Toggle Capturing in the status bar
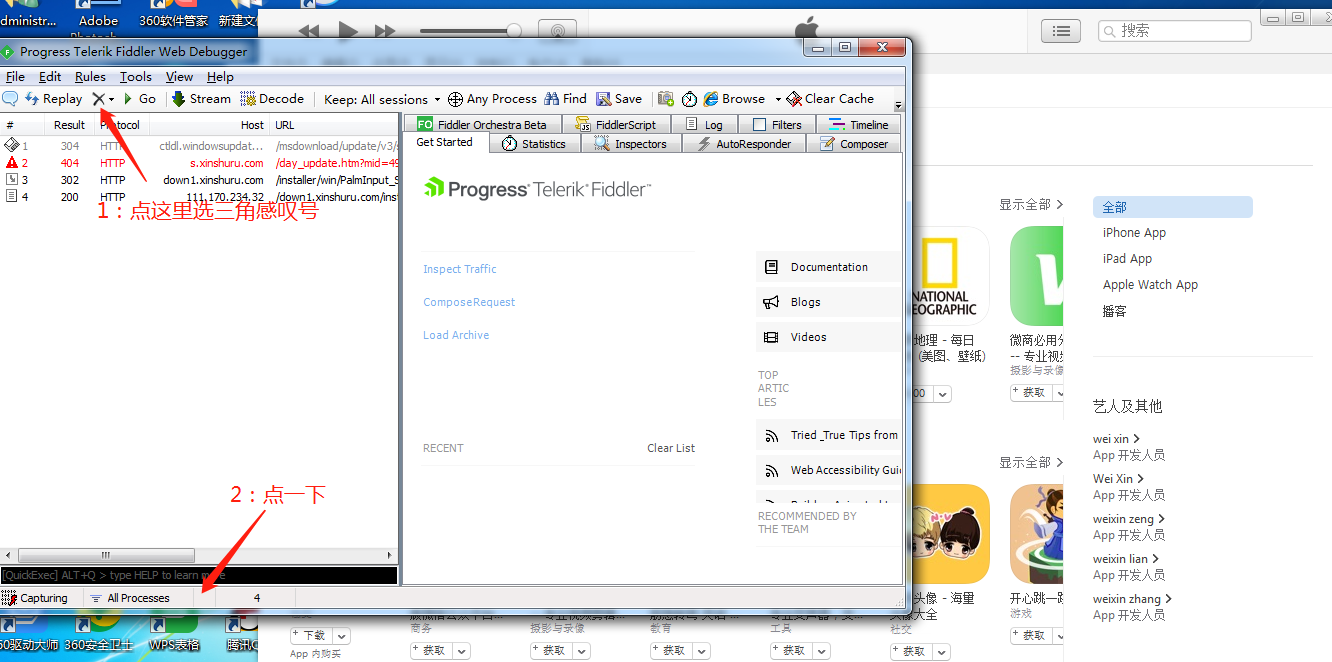The image size is (1332, 662). [x=36, y=598]
